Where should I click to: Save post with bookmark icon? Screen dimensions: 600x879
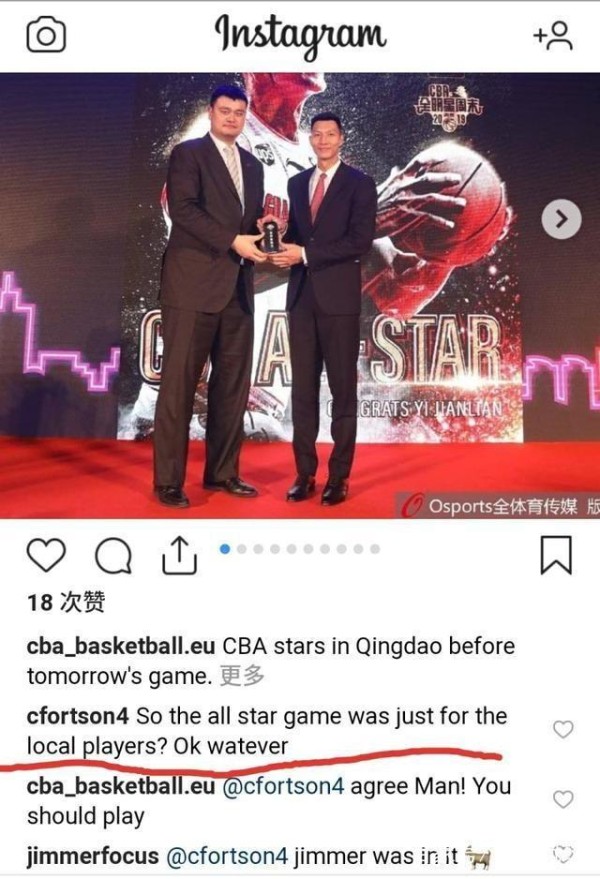(x=556, y=555)
